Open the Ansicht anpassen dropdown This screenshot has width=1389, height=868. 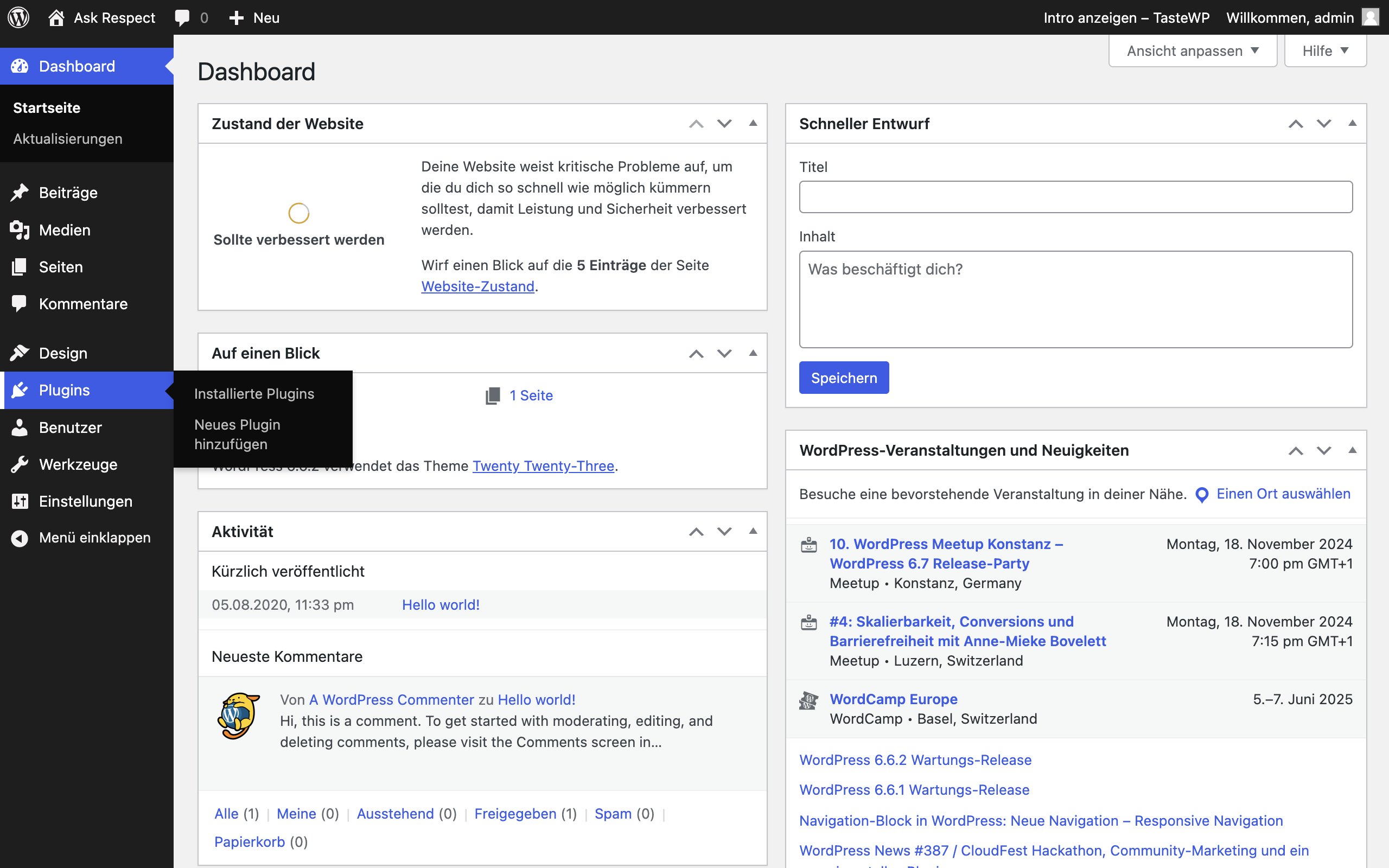[x=1192, y=51]
